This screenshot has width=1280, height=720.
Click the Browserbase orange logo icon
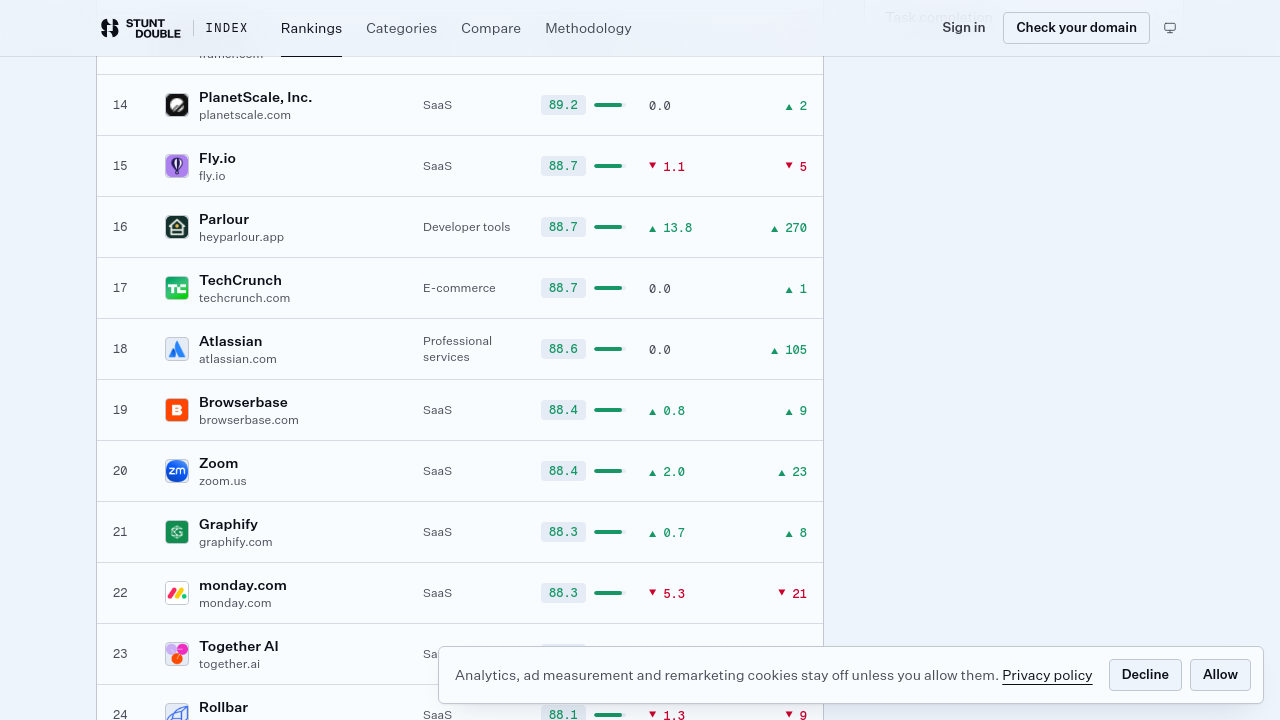click(177, 410)
